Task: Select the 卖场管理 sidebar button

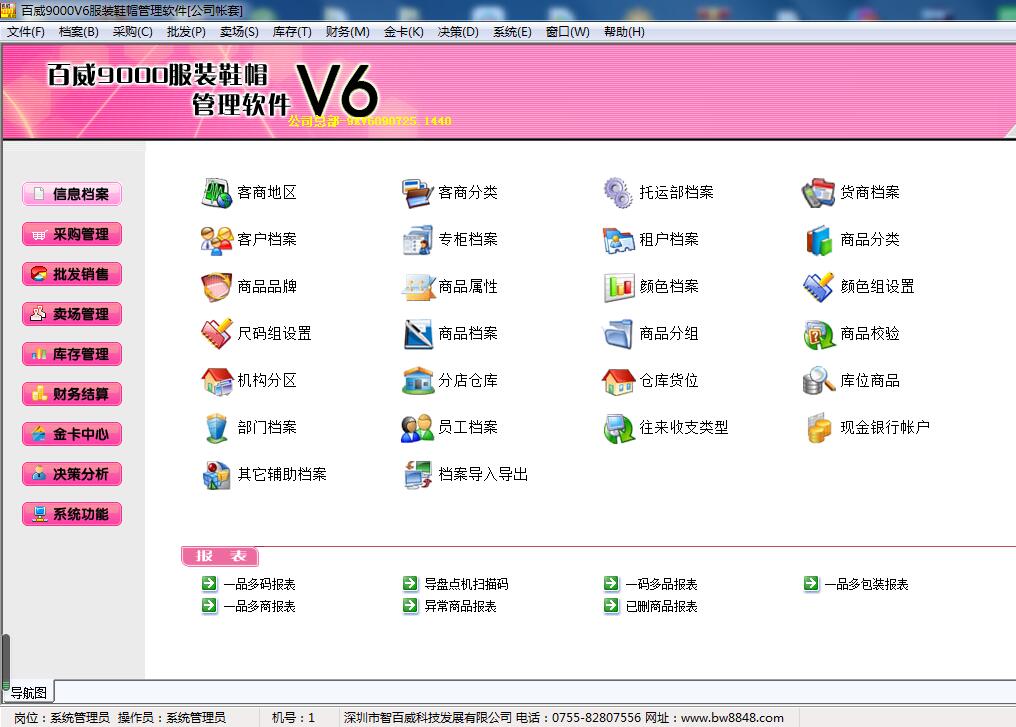Action: pos(72,314)
